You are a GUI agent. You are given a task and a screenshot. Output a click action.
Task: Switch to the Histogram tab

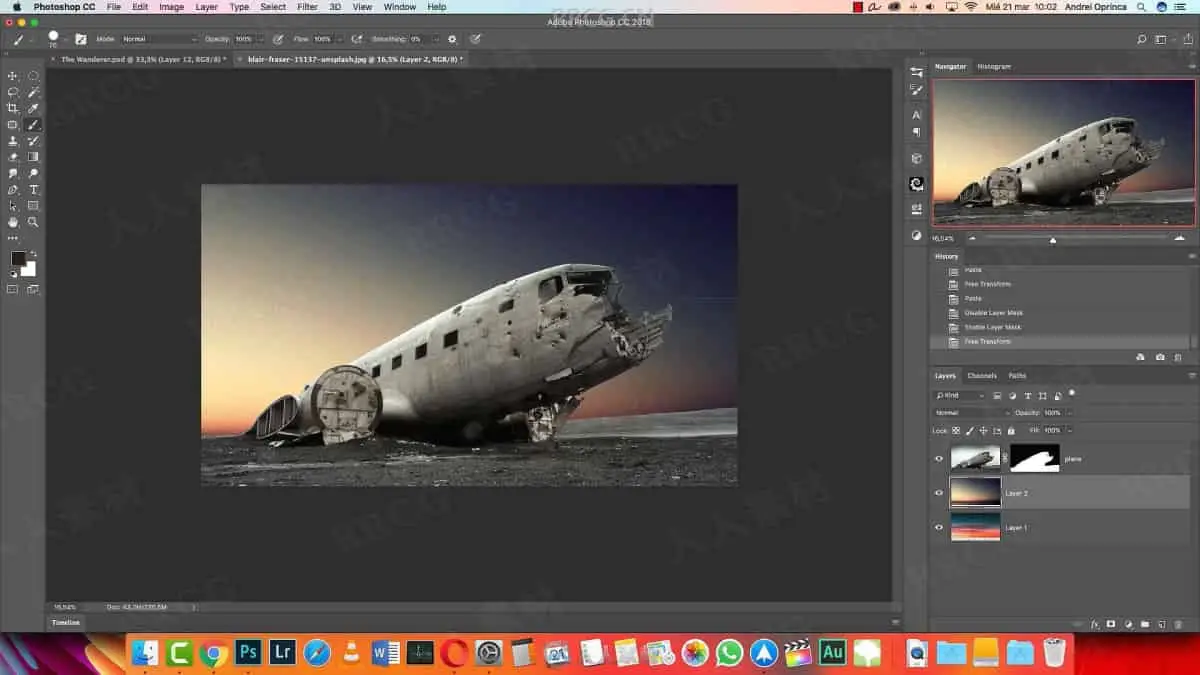click(994, 66)
